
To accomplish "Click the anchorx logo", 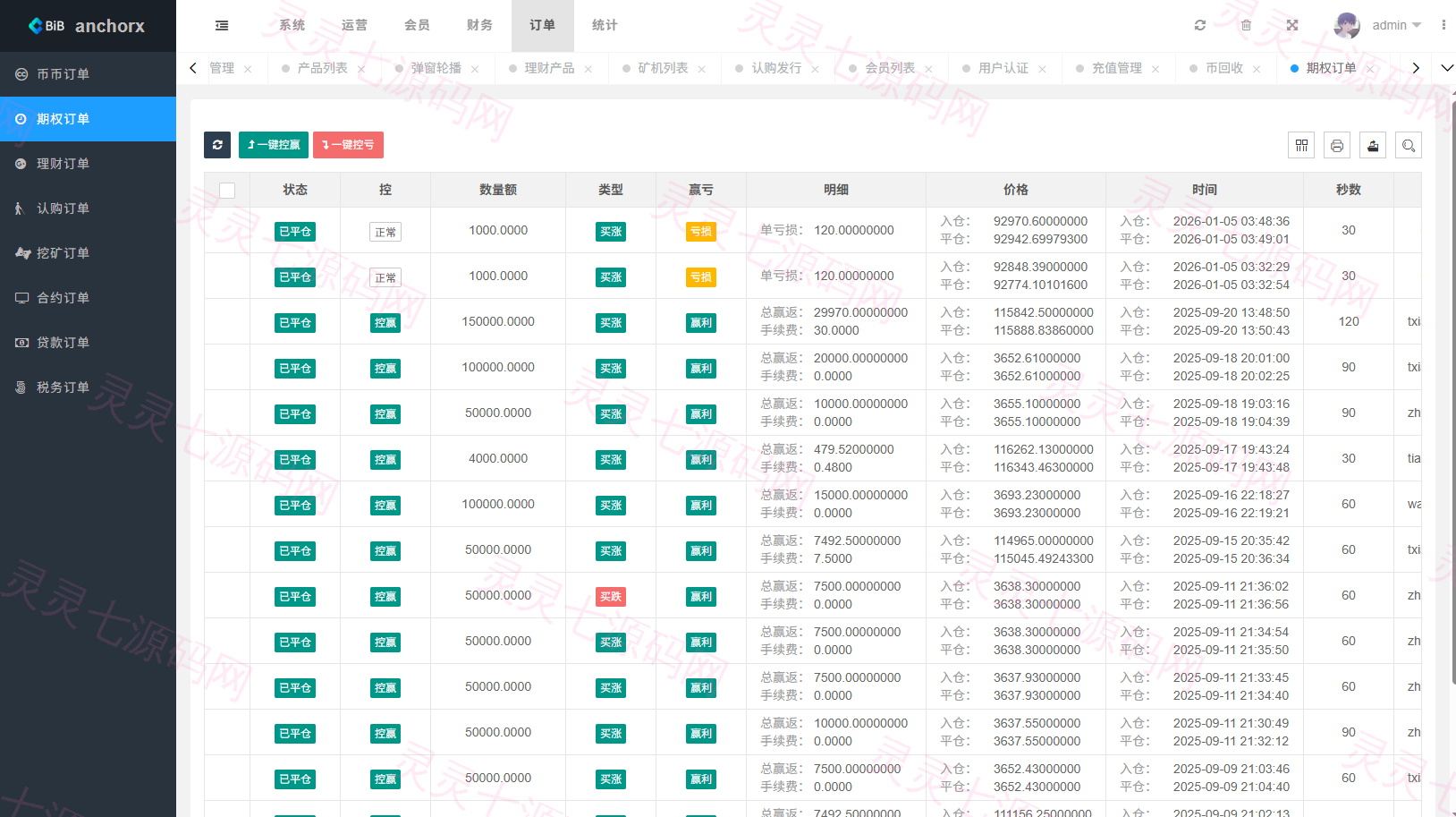I will click(87, 26).
